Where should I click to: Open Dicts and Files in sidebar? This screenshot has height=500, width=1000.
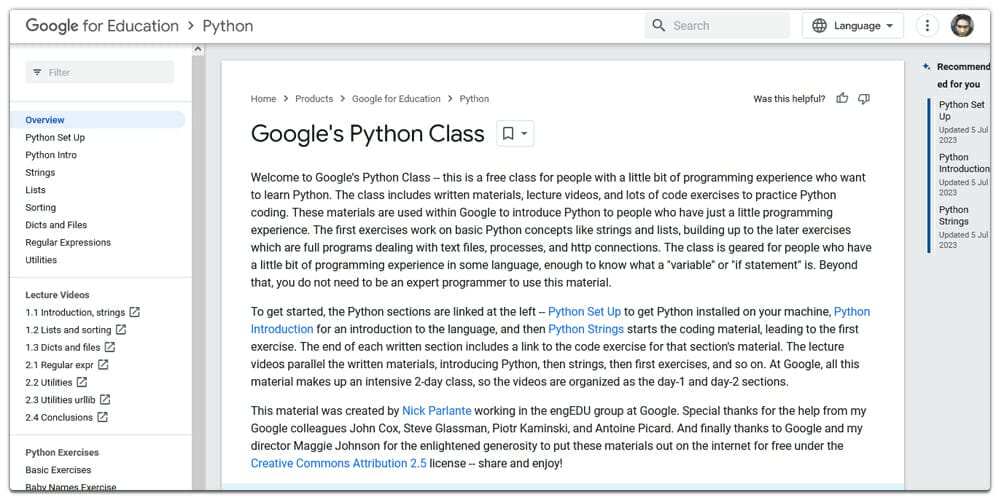click(56, 224)
